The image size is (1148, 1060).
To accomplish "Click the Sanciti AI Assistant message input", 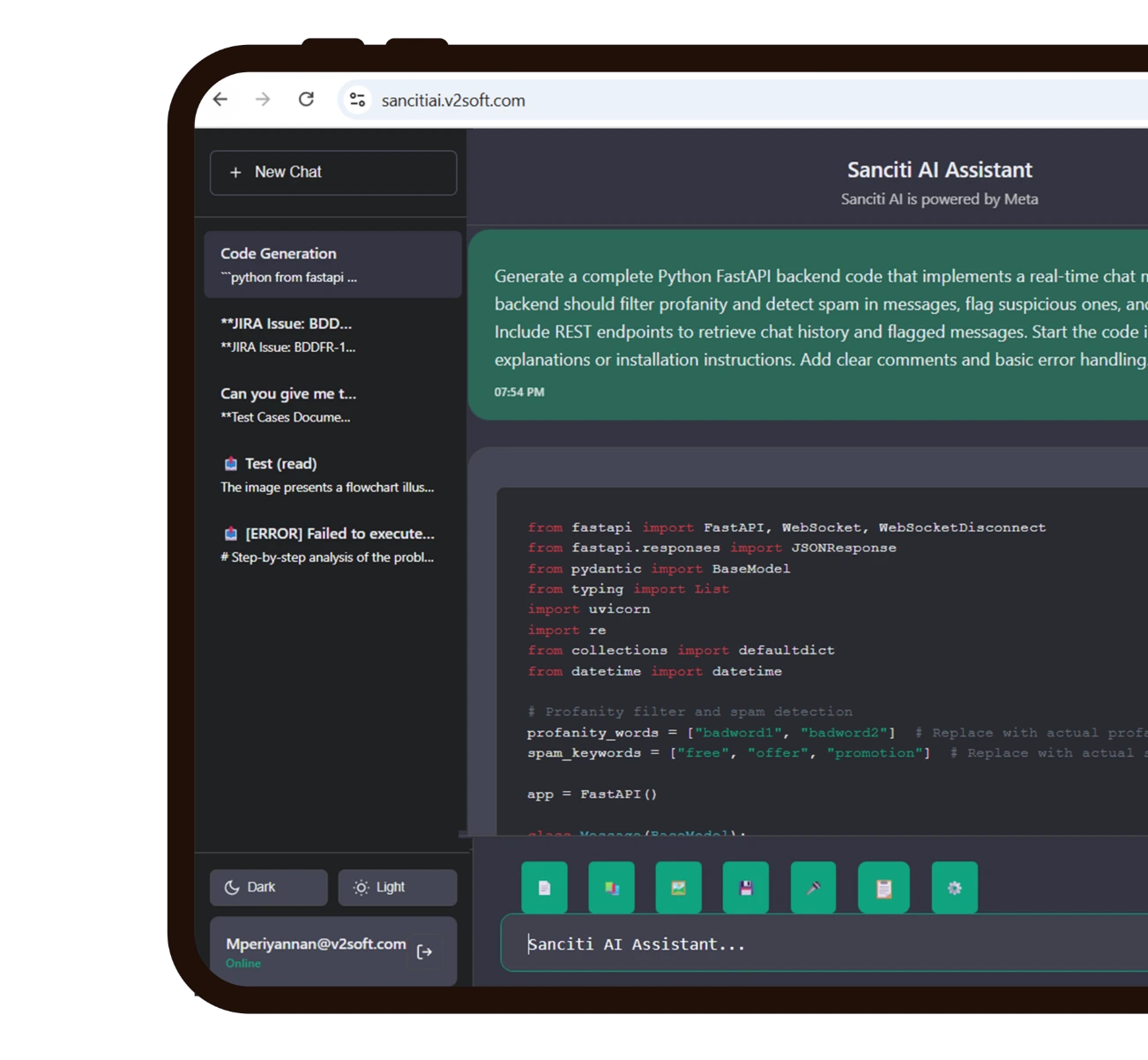I will coord(820,944).
